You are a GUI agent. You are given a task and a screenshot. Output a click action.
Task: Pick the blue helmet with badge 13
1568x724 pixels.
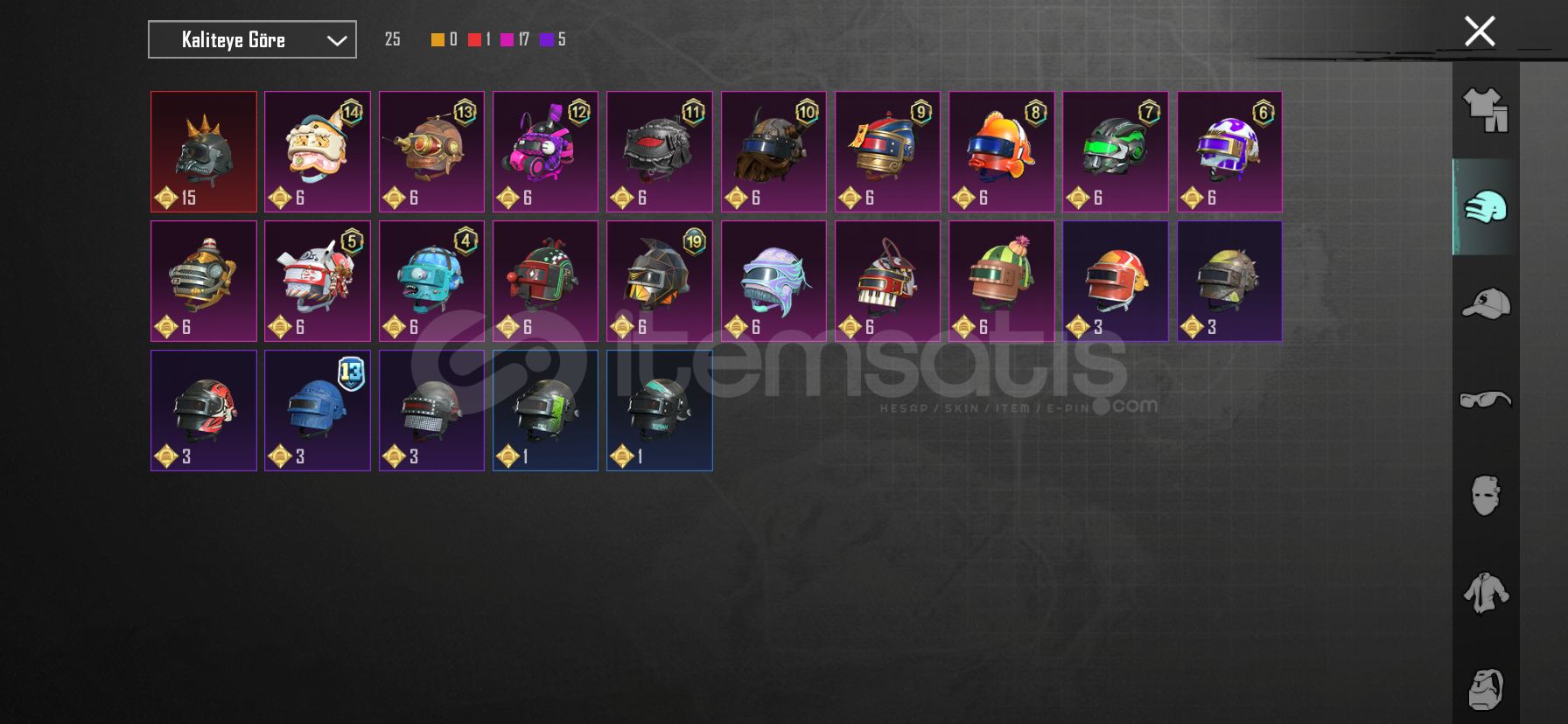click(318, 410)
